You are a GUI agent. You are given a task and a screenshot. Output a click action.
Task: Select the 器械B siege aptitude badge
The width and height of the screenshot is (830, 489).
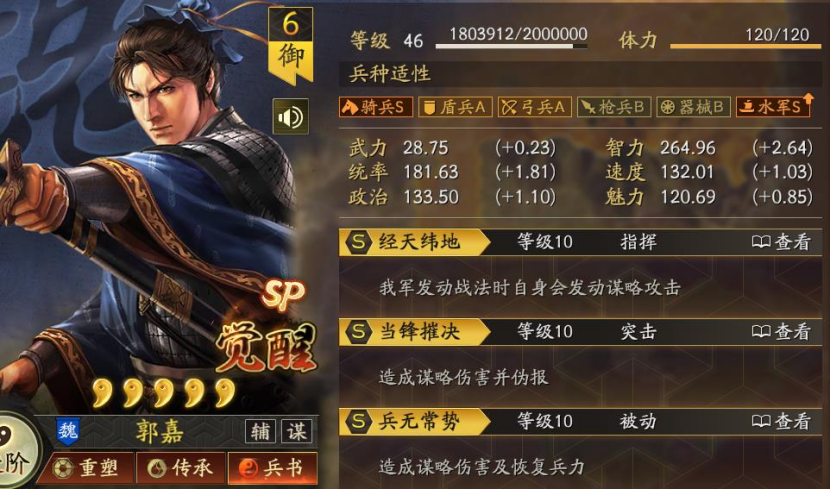pyautogui.click(x=693, y=107)
